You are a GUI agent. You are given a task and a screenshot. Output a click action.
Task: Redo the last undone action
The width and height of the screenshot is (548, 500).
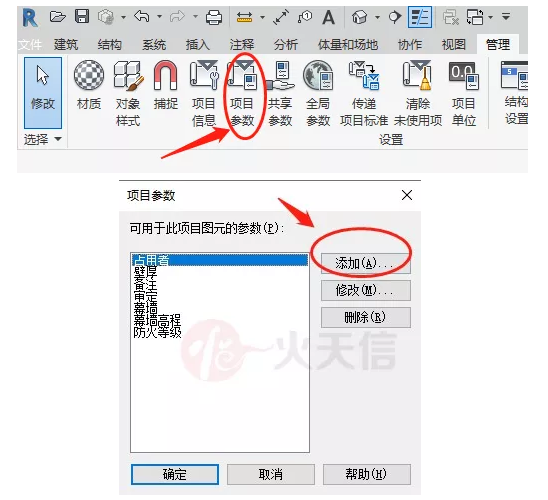178,16
